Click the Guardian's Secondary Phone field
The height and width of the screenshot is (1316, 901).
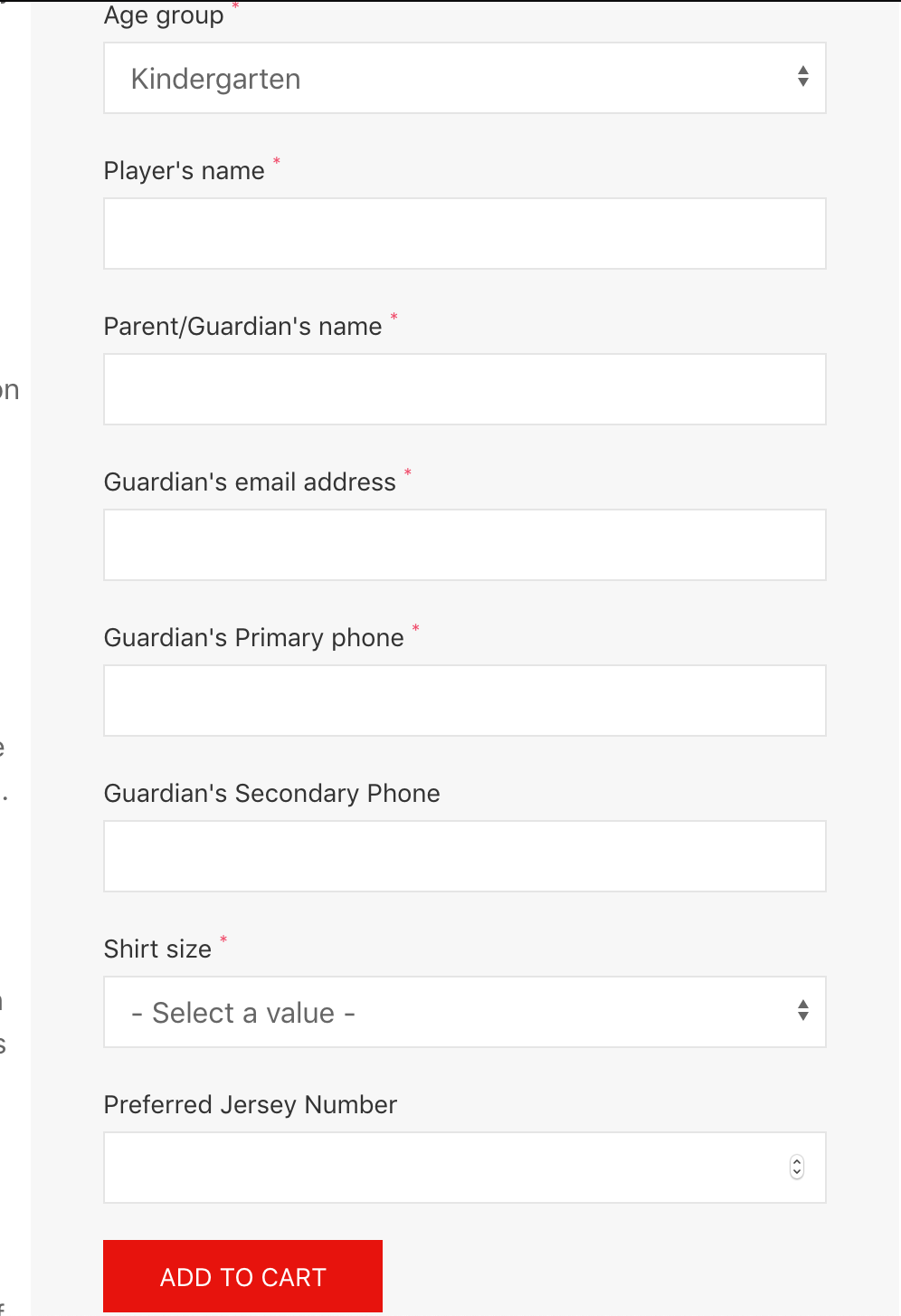[x=464, y=855]
